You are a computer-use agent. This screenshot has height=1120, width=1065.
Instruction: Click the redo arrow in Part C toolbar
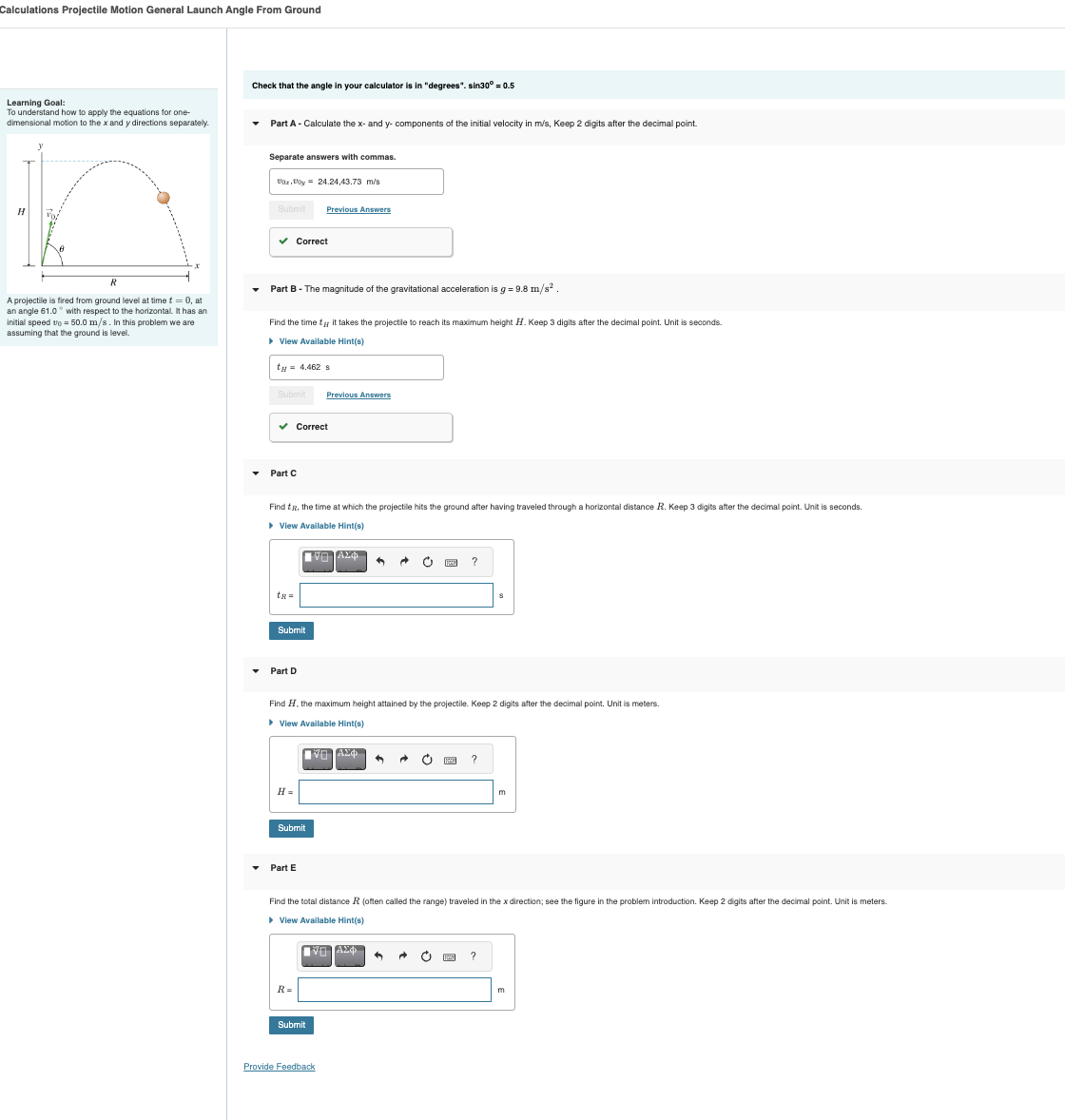402,561
